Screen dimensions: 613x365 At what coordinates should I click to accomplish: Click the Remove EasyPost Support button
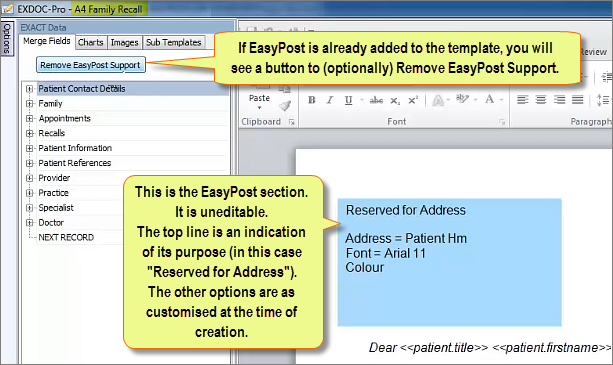(x=91, y=65)
